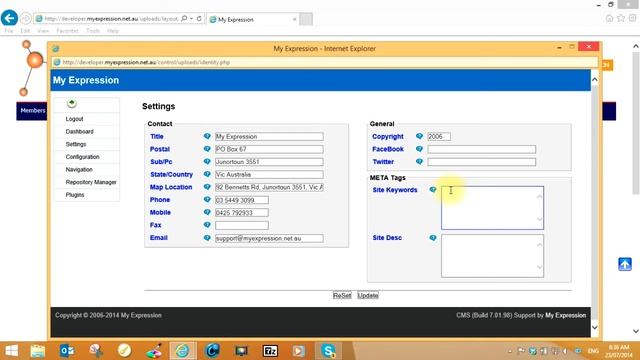Open Repository Manager in the sidebar

coord(91,182)
